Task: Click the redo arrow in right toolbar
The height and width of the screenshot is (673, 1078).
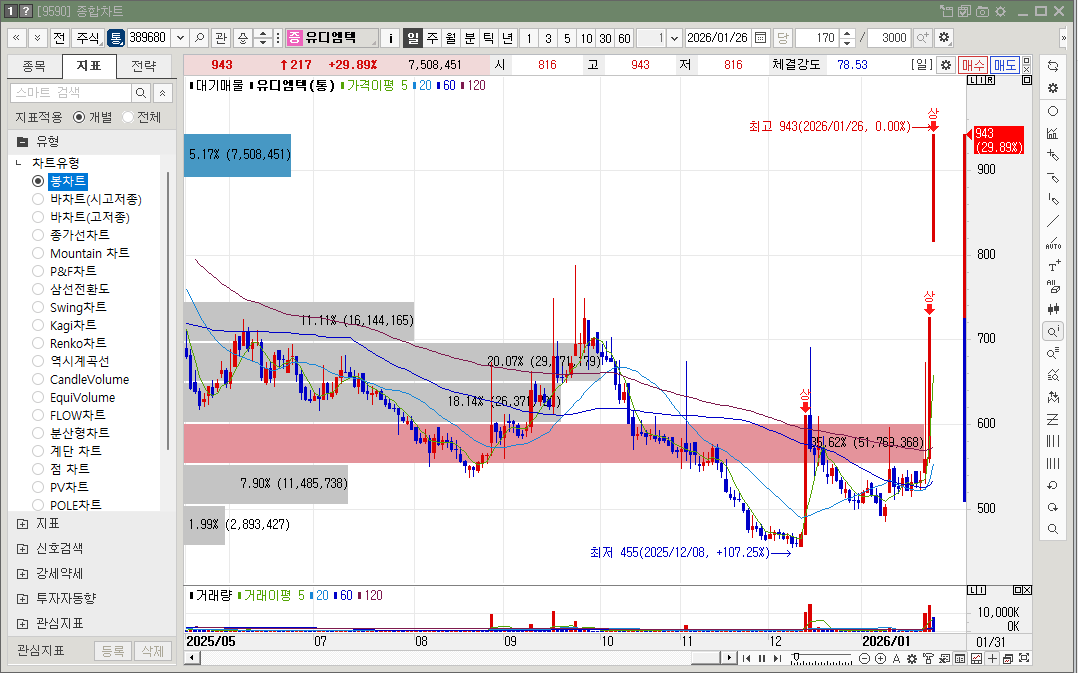Action: click(x=1053, y=507)
